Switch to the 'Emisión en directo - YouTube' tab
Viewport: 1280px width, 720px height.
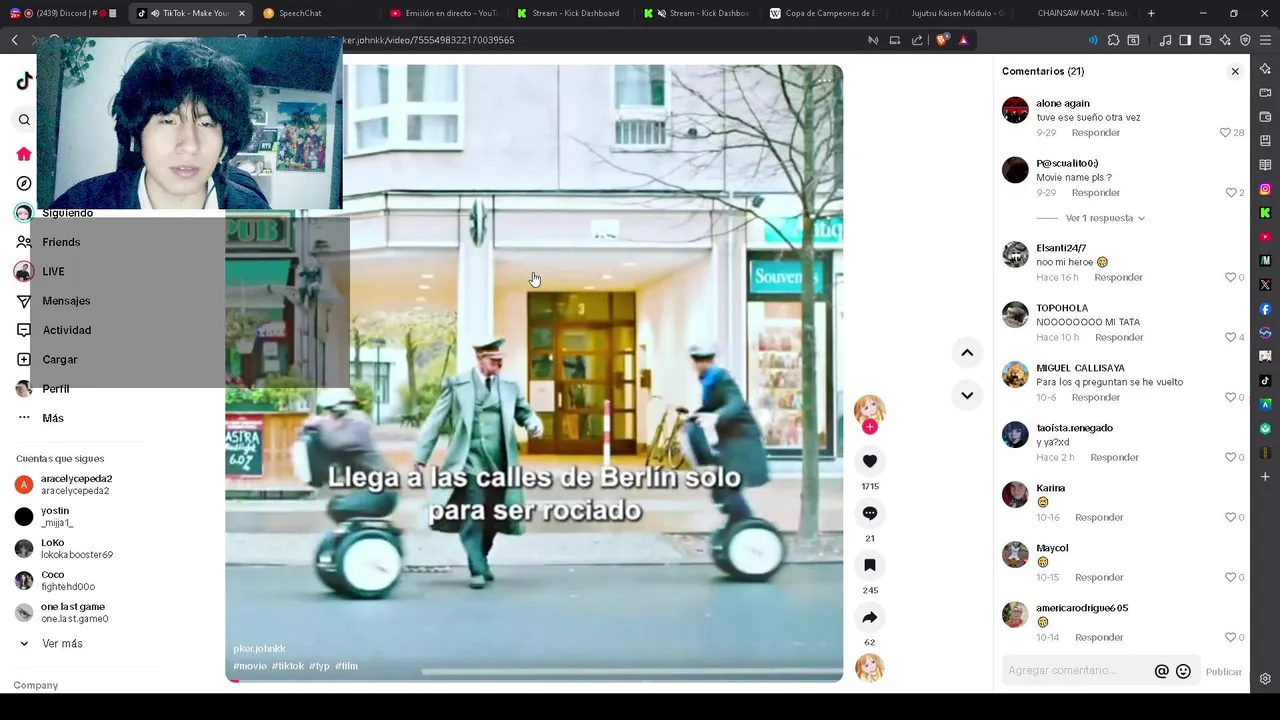(443, 13)
